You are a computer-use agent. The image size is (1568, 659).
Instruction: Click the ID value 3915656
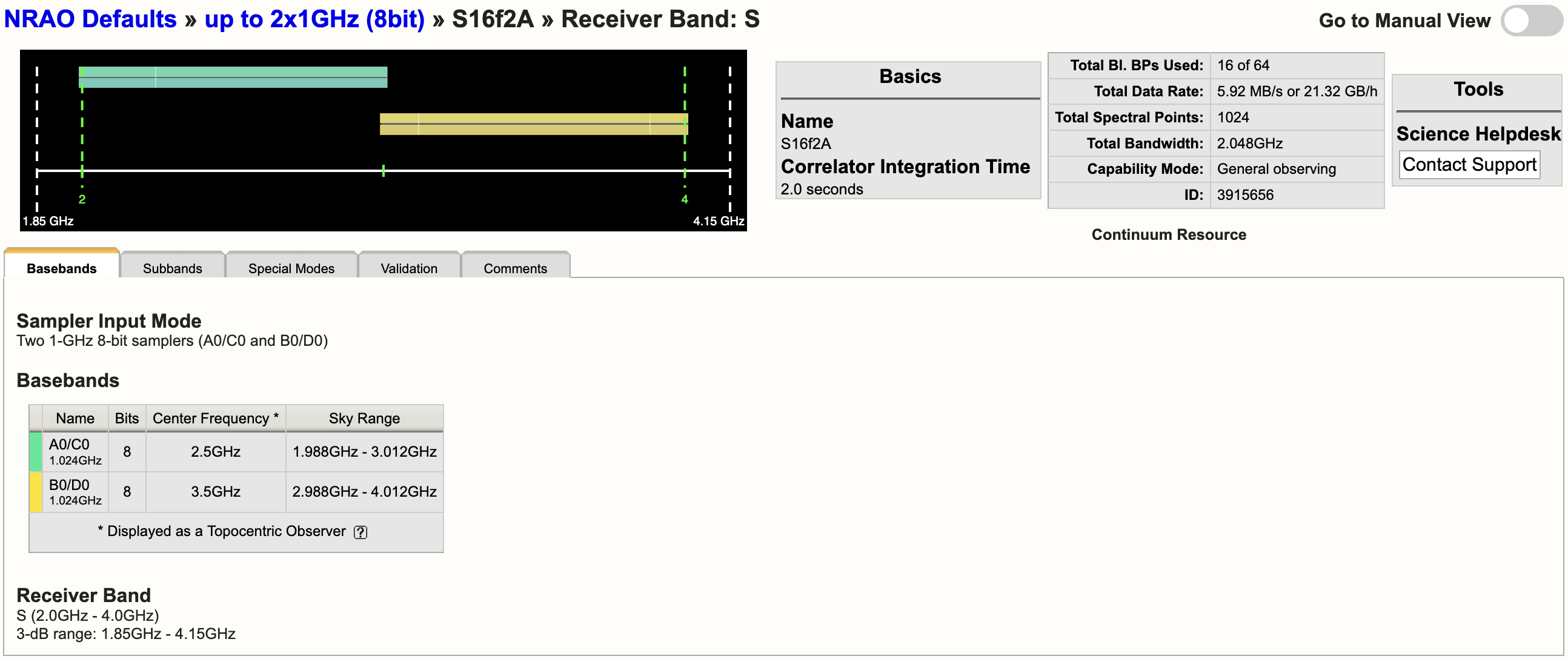(x=1245, y=194)
